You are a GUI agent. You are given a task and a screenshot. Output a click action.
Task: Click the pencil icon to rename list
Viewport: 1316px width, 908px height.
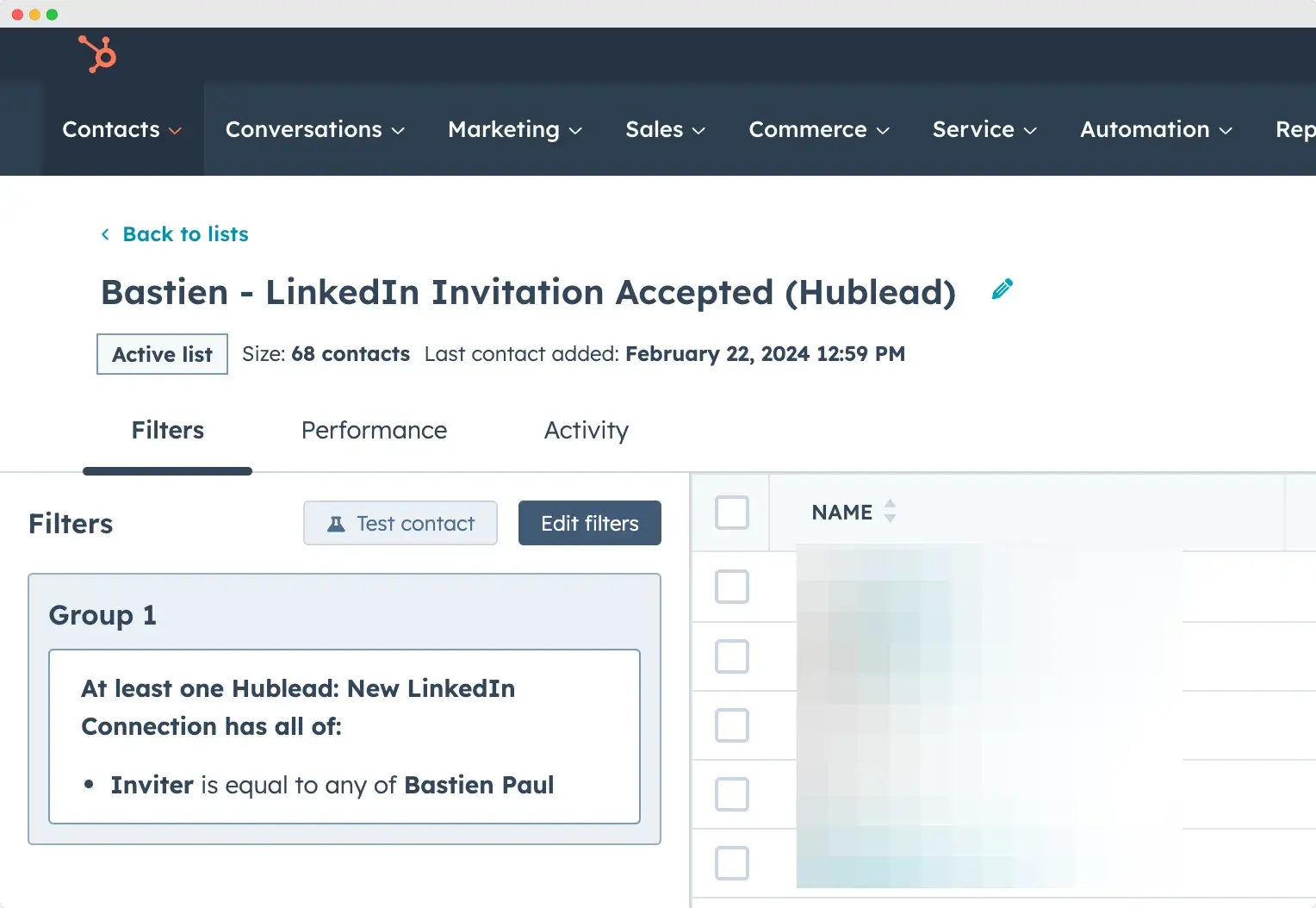tap(1002, 289)
